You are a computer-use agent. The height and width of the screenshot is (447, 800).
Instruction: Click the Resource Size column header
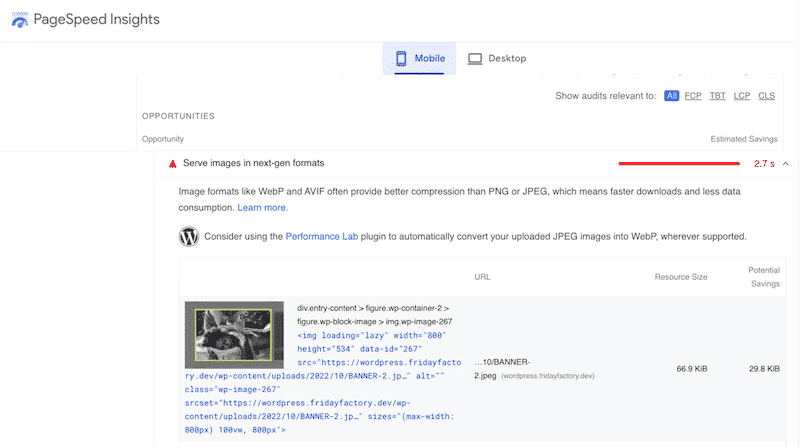point(680,276)
